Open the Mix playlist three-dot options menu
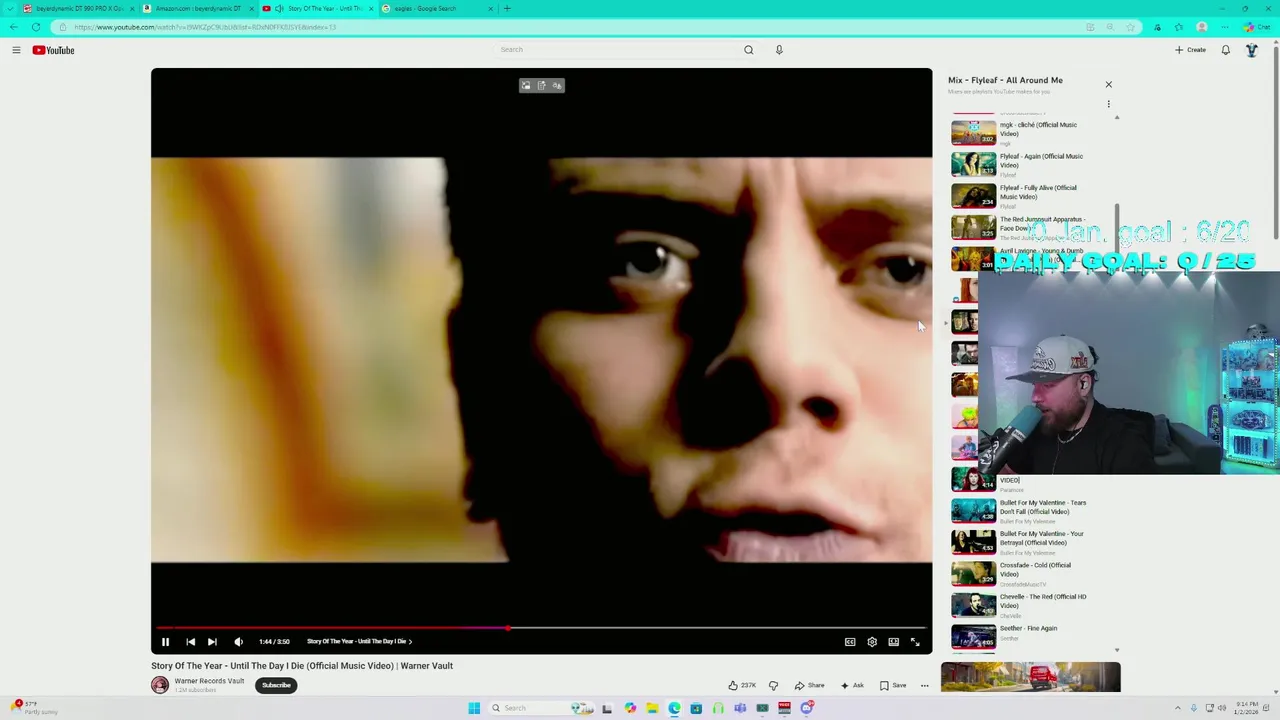Viewport: 1280px width, 720px height. (1108, 104)
